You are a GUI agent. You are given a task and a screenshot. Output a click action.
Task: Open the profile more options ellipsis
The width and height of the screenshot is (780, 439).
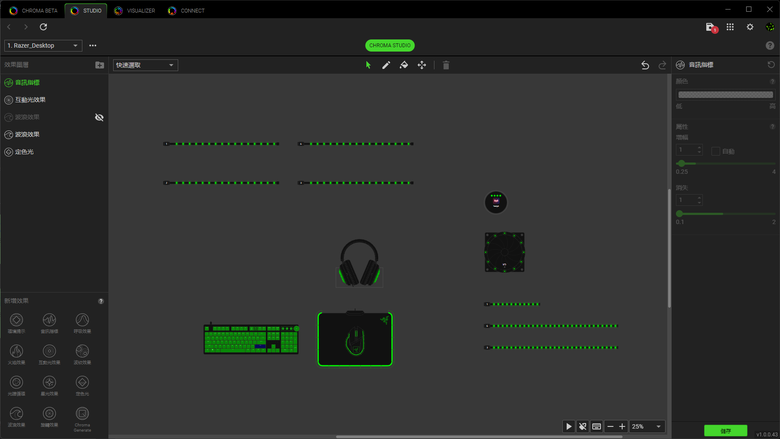pos(93,46)
